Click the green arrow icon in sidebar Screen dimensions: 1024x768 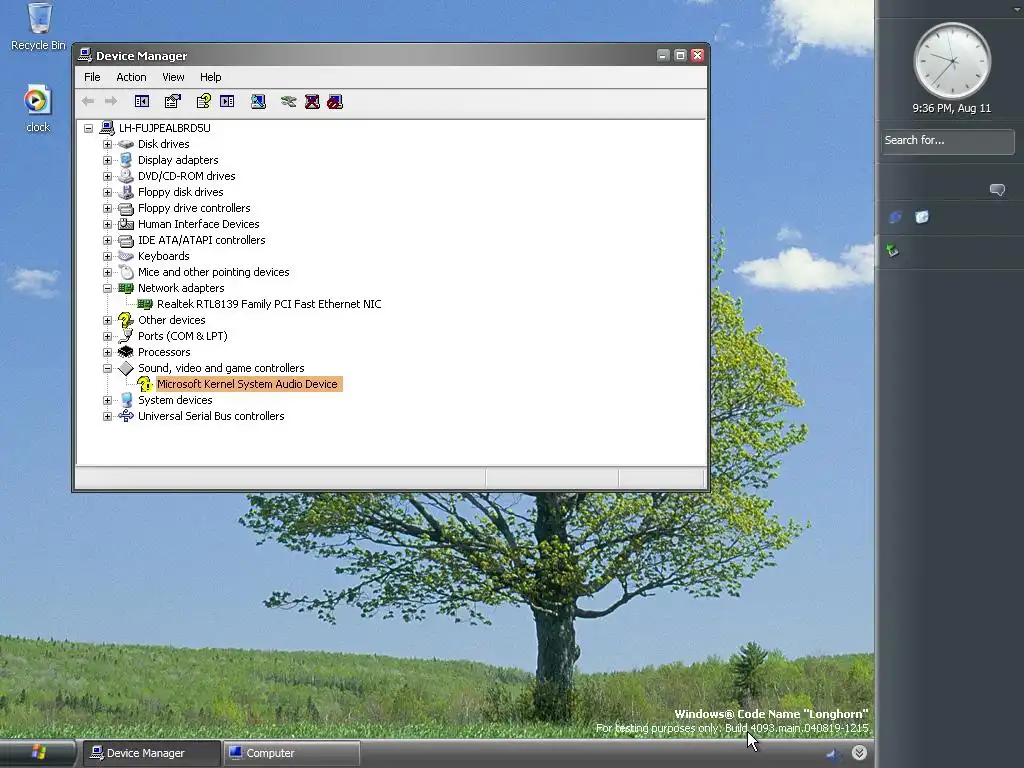893,250
